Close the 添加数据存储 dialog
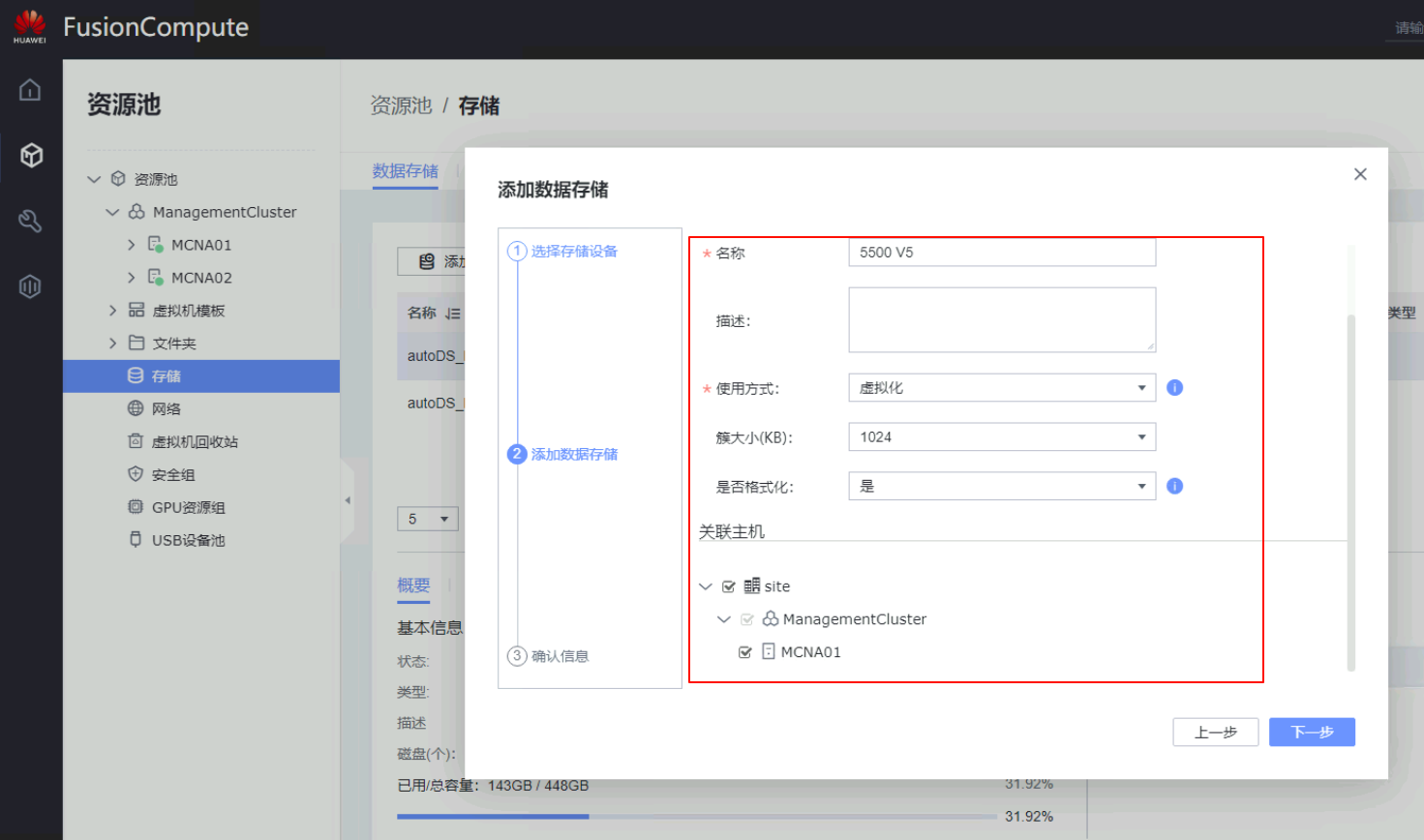 1360,174
